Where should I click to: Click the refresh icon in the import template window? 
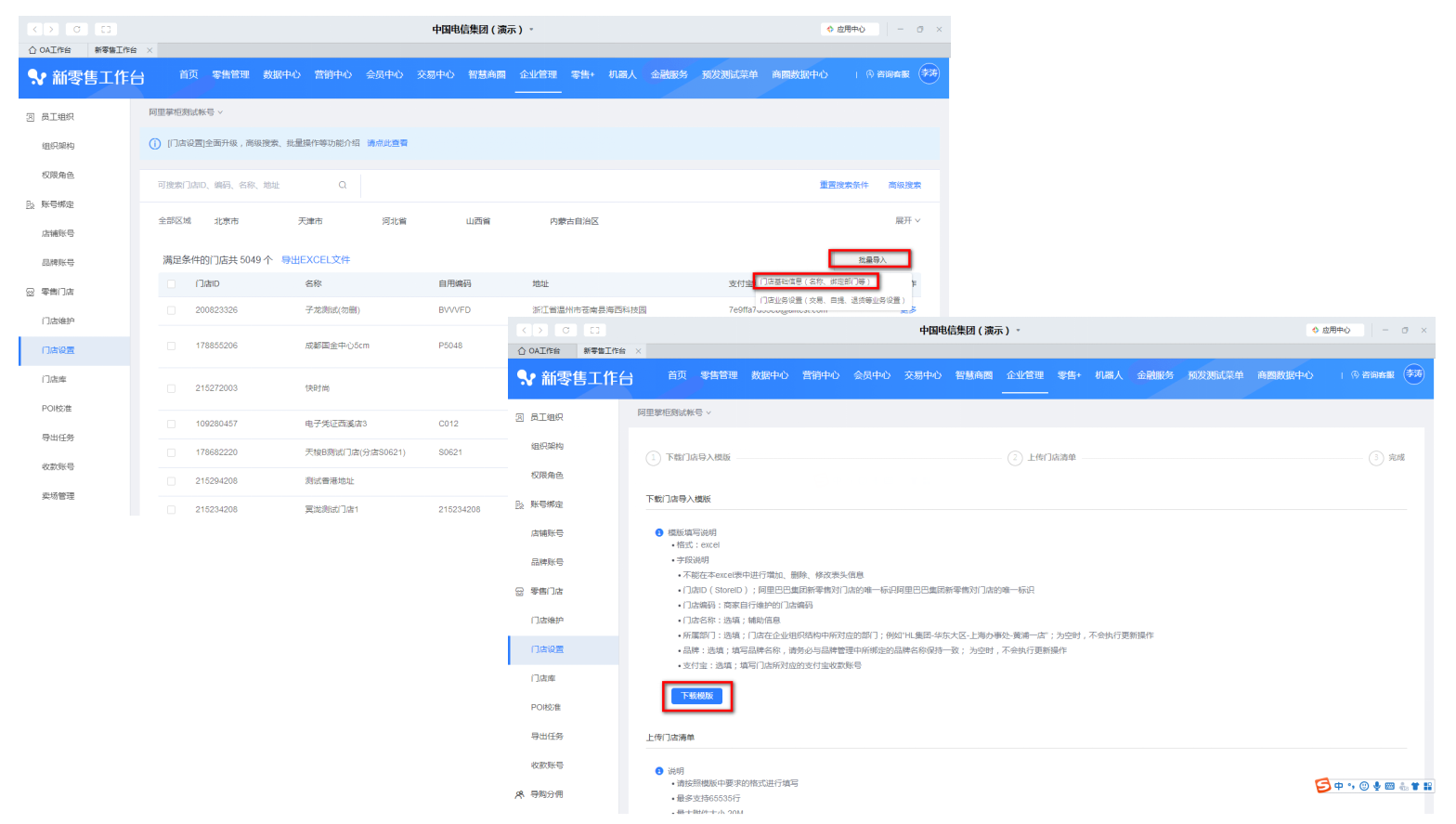(x=565, y=330)
